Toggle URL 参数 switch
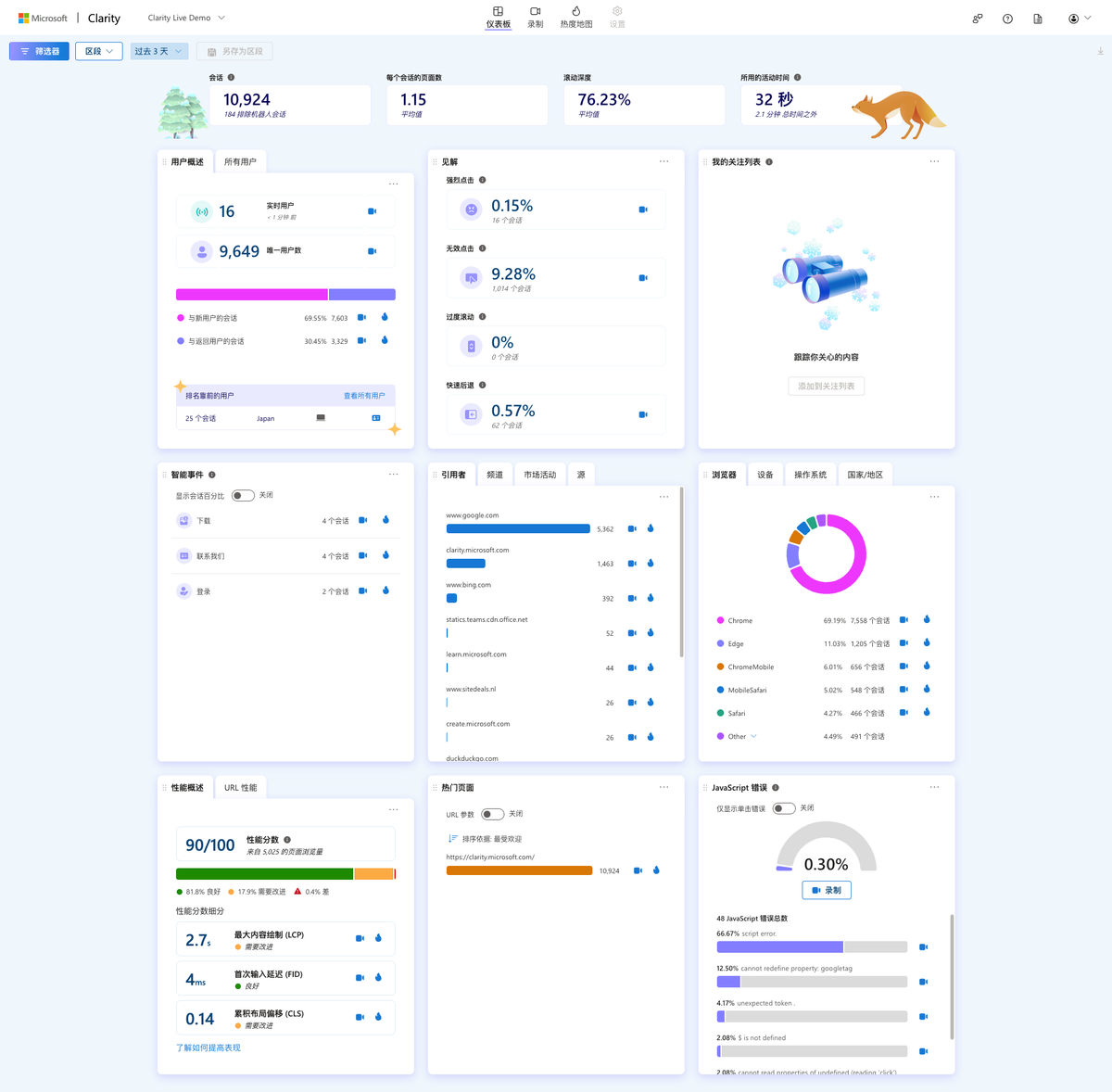 click(492, 814)
